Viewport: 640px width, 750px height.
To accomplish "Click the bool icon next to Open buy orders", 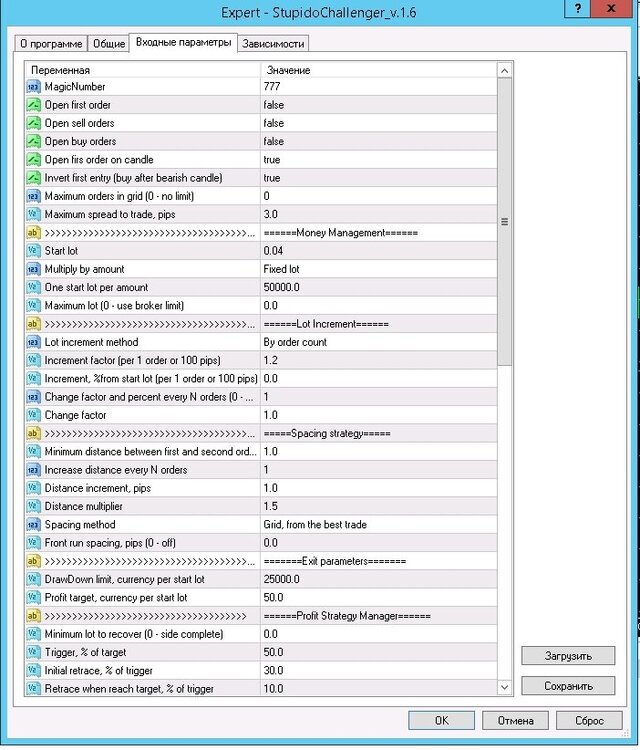I will 33,141.
